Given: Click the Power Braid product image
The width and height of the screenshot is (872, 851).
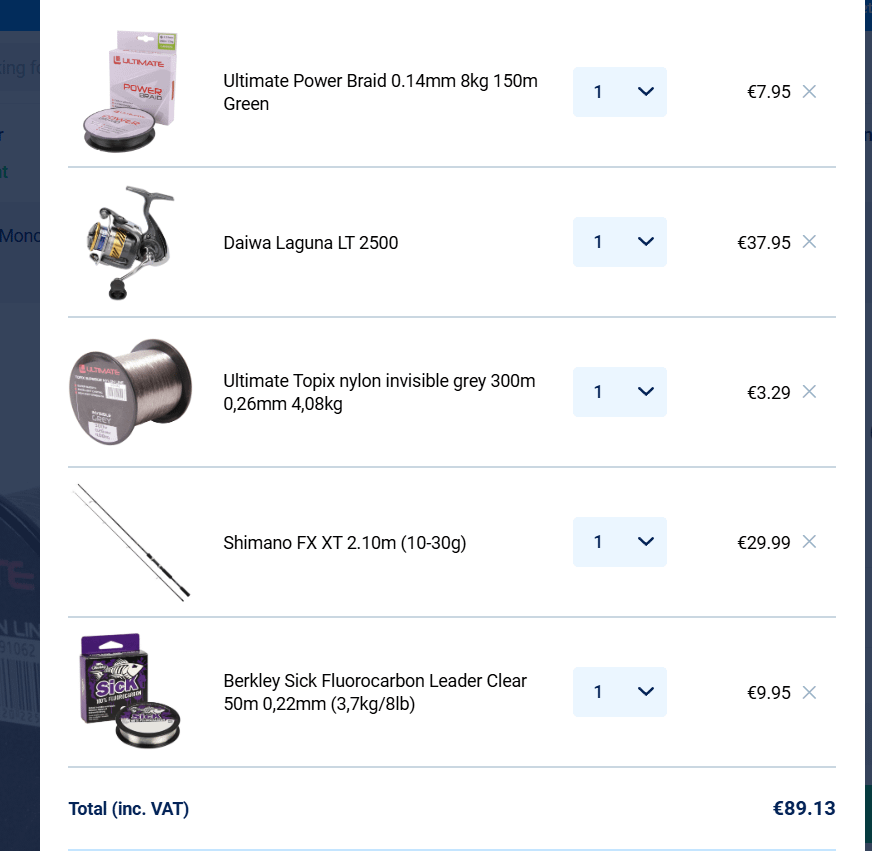Looking at the screenshot, I should tap(130, 92).
